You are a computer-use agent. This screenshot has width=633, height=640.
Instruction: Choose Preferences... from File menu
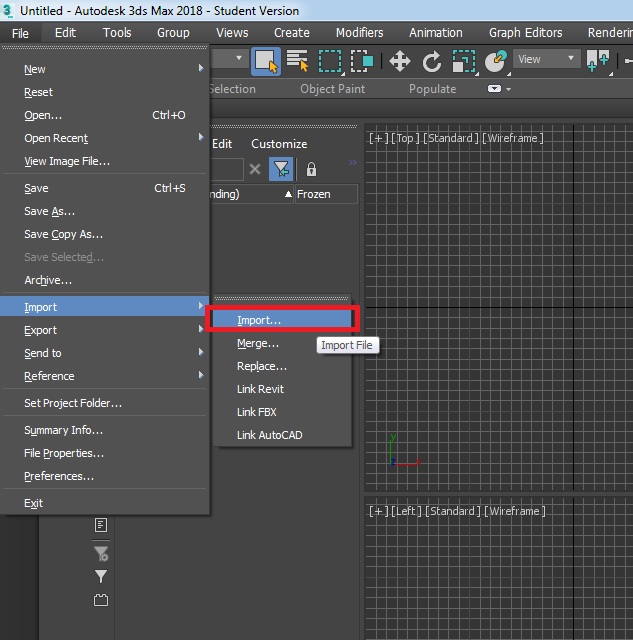[x=104, y=476]
